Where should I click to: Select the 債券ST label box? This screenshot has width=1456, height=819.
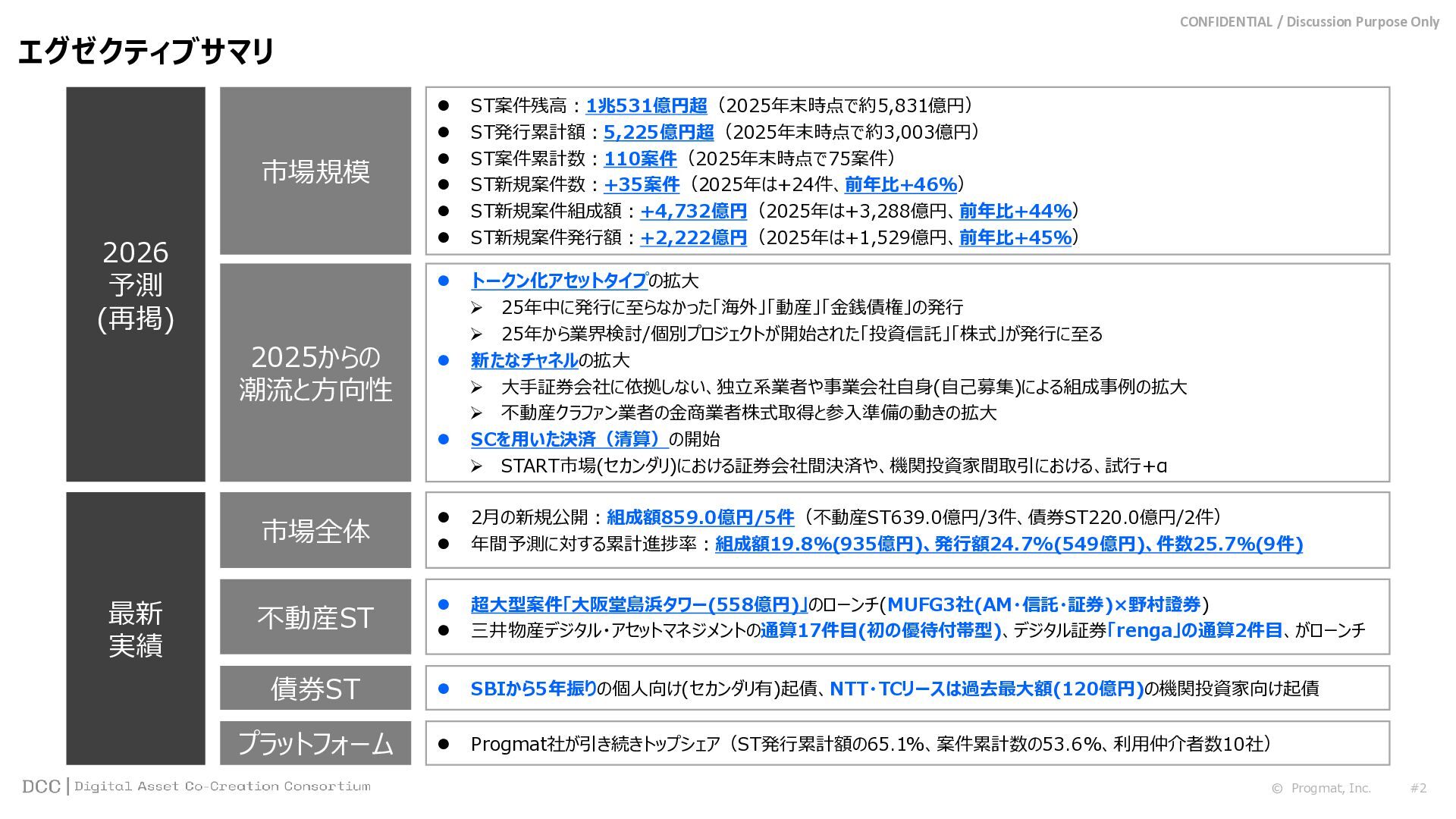tap(315, 688)
